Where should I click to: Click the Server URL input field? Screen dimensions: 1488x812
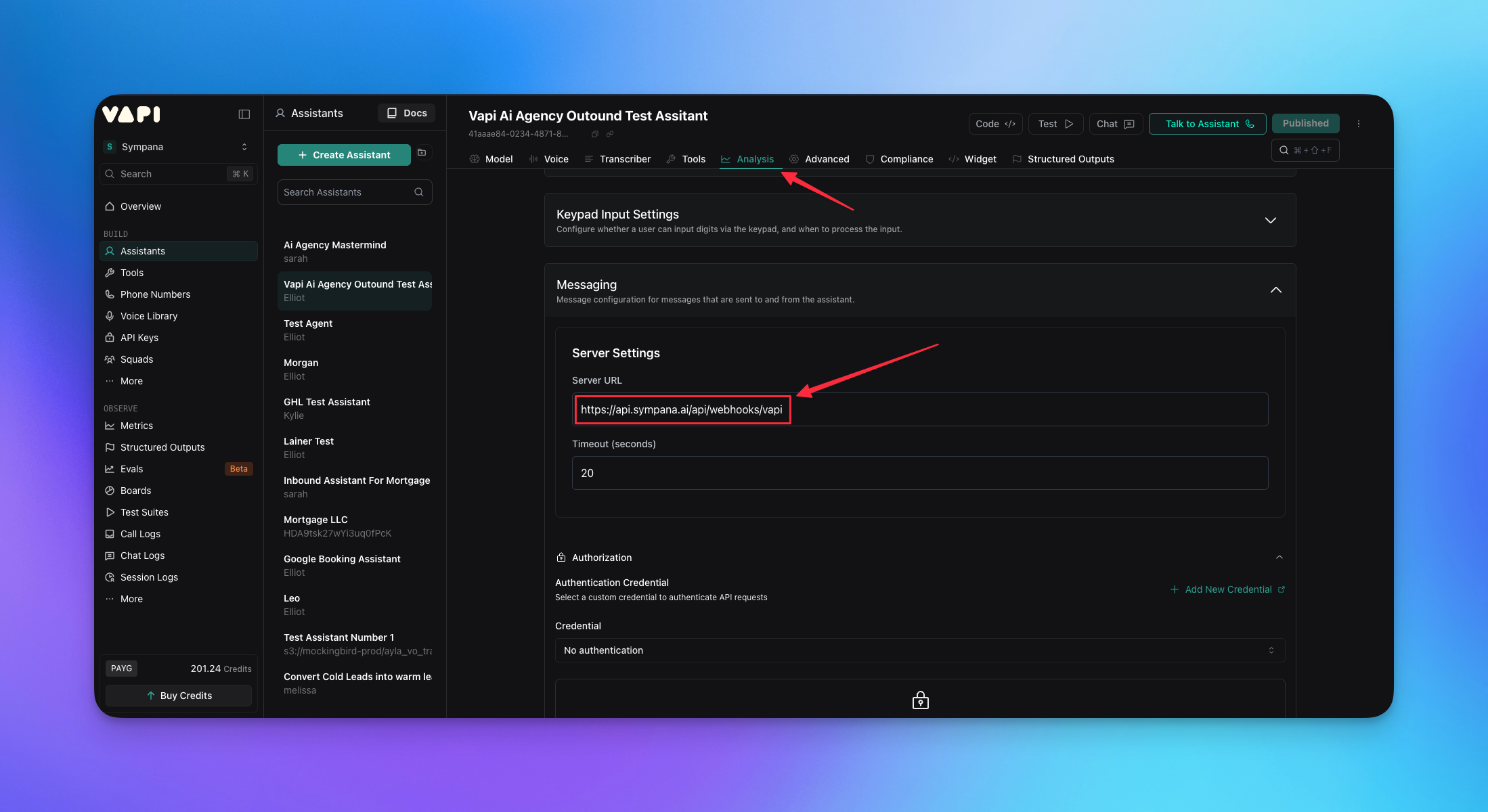point(920,409)
